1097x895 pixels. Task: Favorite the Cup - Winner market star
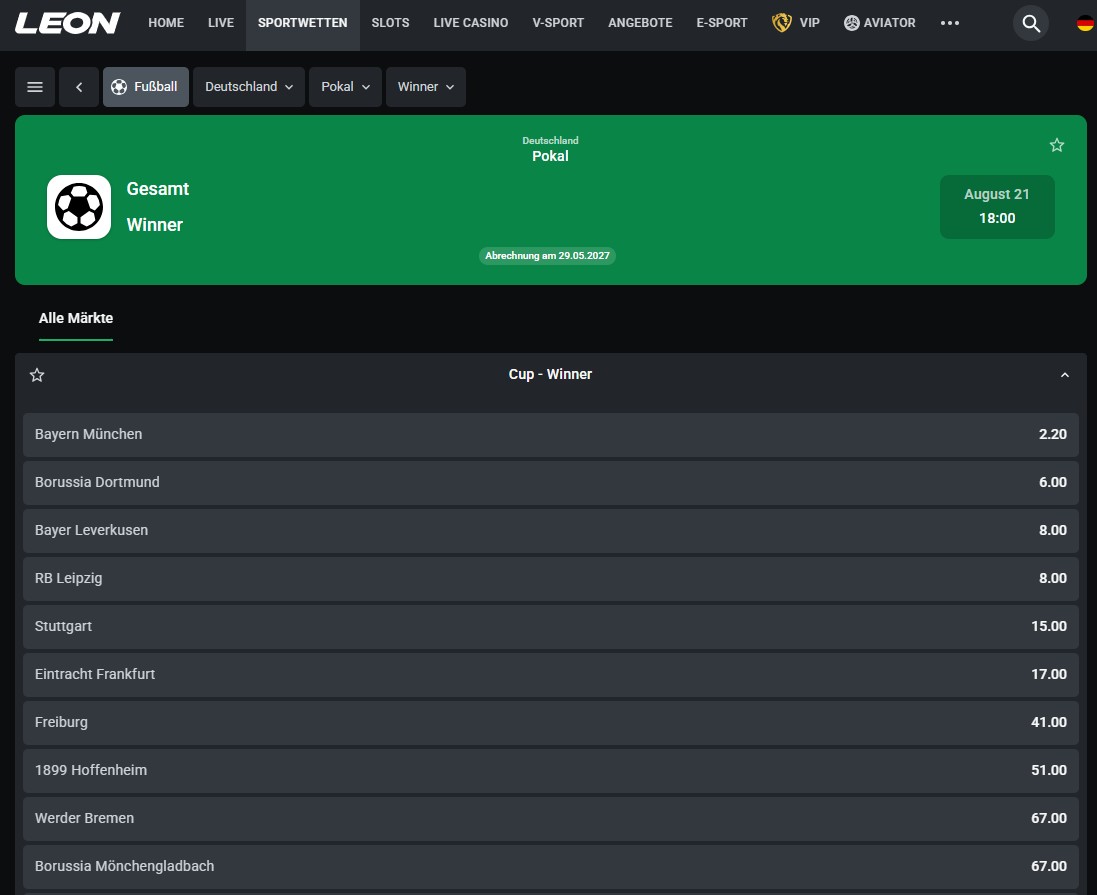point(37,375)
